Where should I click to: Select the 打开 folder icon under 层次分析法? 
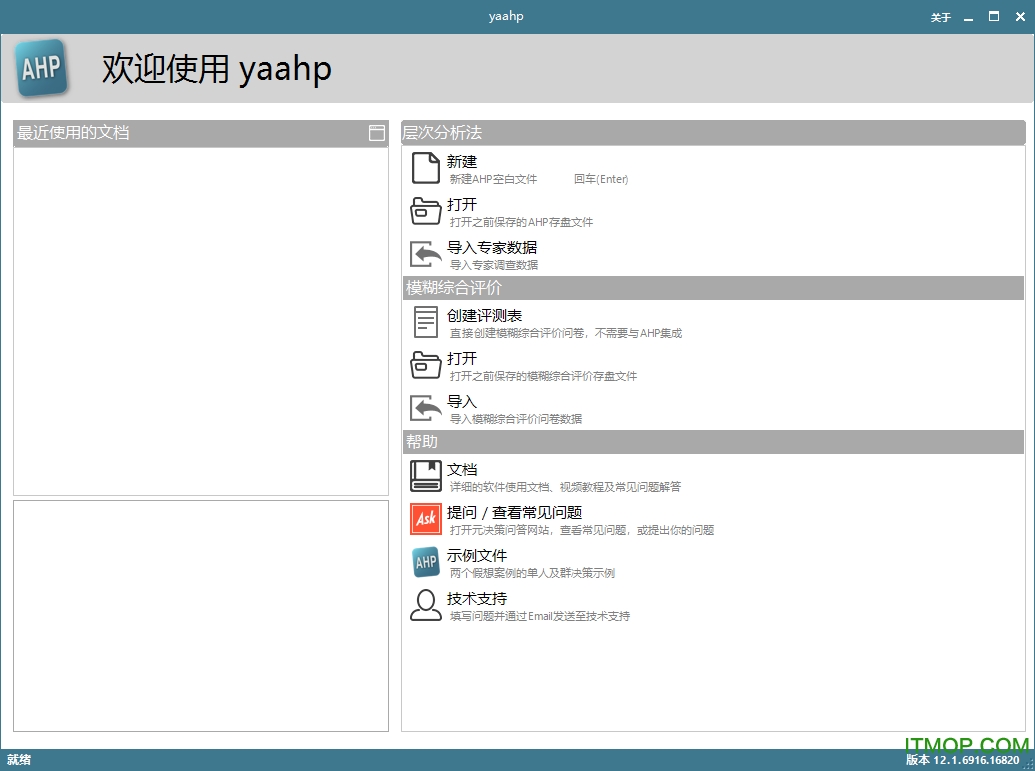click(x=425, y=211)
